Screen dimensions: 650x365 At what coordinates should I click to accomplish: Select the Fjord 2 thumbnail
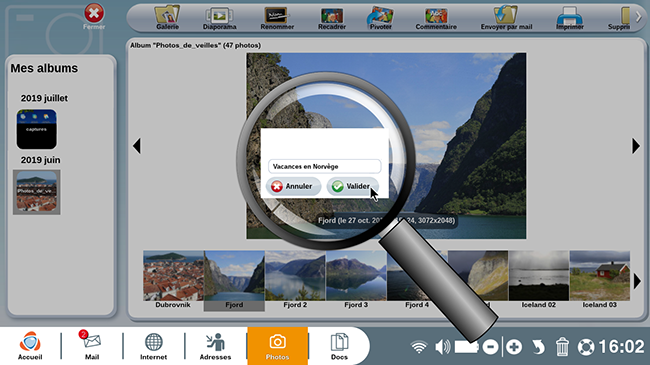[295, 280]
